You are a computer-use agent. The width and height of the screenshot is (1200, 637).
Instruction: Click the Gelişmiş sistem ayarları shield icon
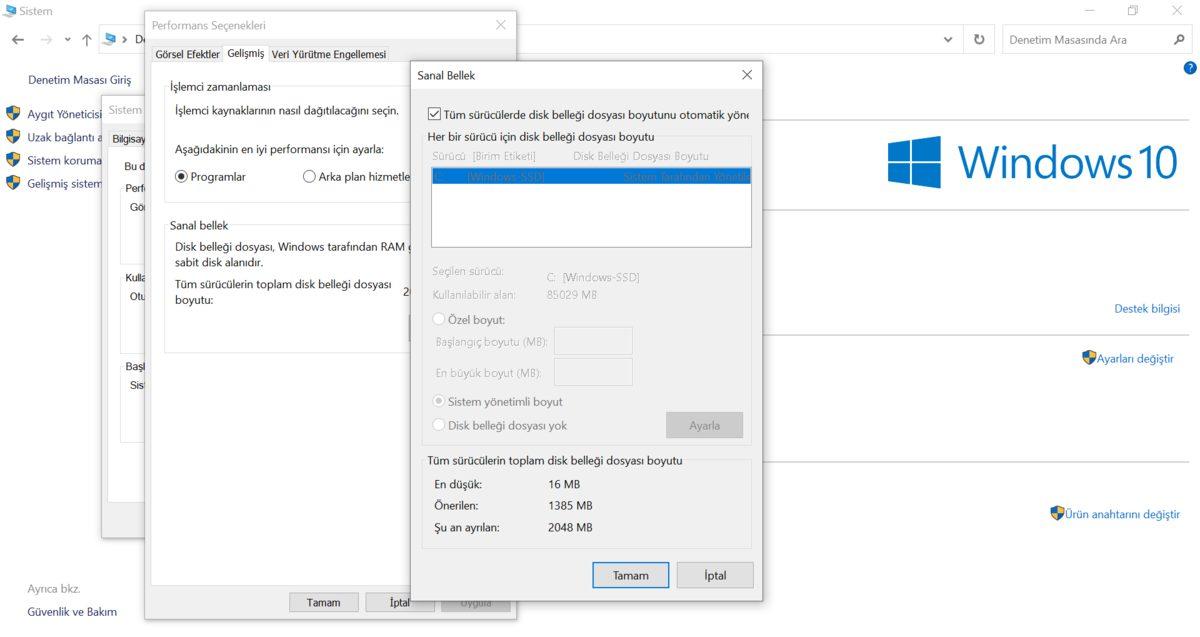click(13, 184)
